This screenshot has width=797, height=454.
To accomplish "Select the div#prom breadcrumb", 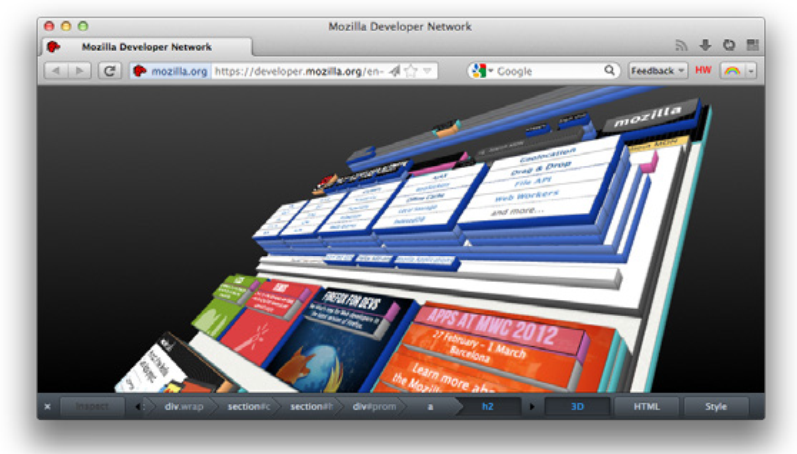I will click(x=374, y=407).
